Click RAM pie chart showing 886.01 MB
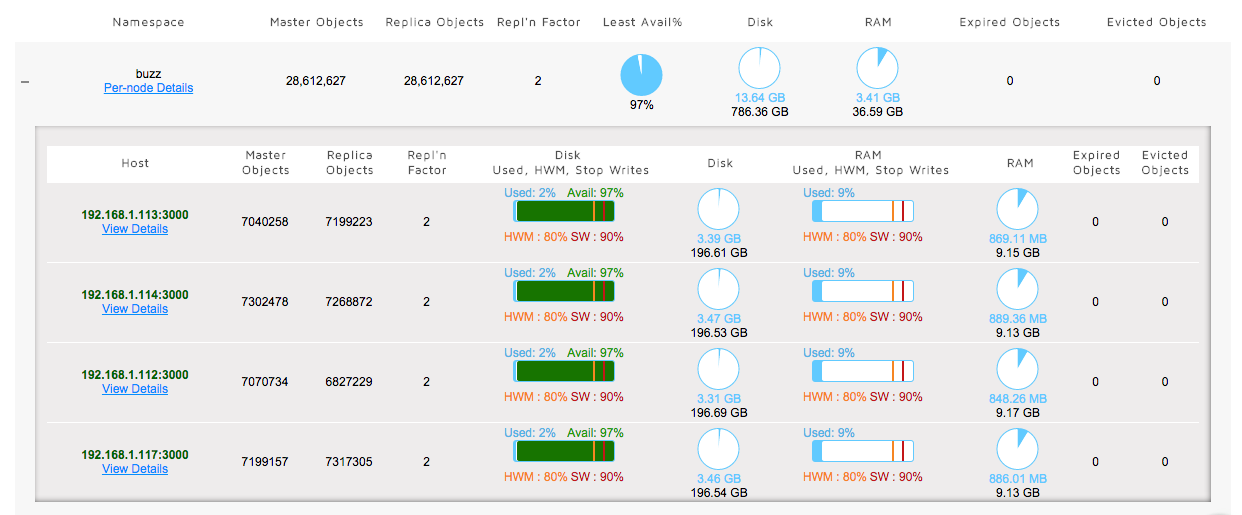Screen dimensions: 1242x515 (x=1018, y=450)
